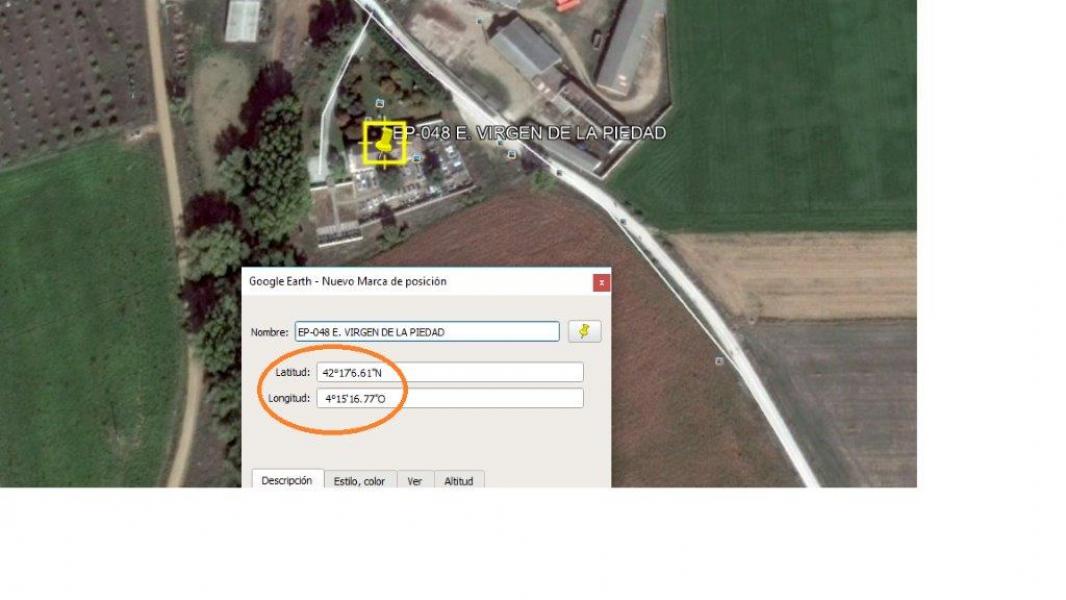Open the Altitud tab

(x=459, y=480)
